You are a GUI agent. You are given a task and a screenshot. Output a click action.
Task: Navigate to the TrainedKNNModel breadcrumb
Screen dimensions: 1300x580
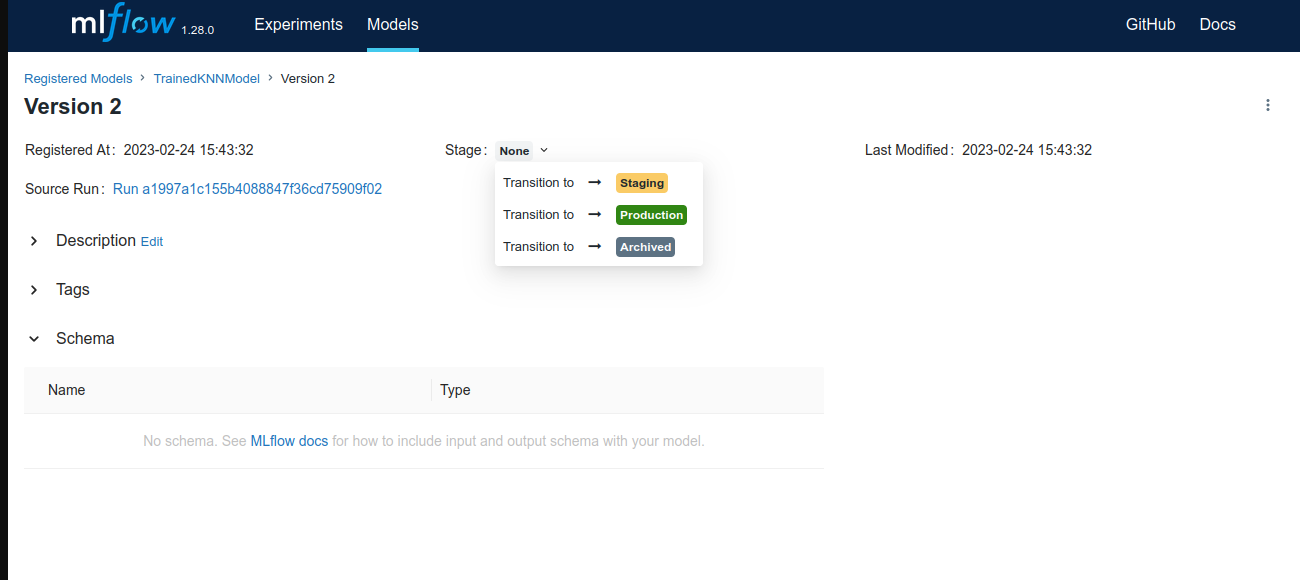[206, 78]
